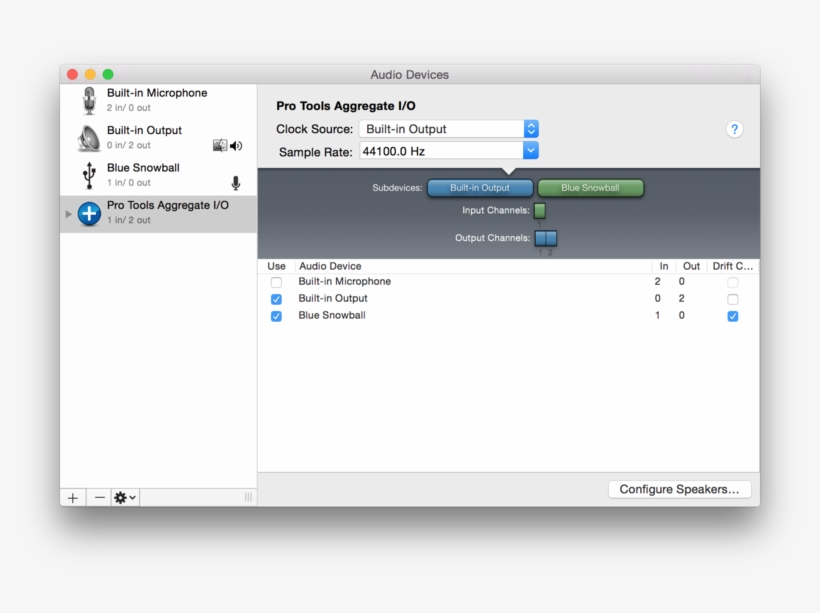The height and width of the screenshot is (613, 820).
Task: Expand the Pro Tools Aggregate I/O disclosure triangle
Action: (x=69, y=214)
